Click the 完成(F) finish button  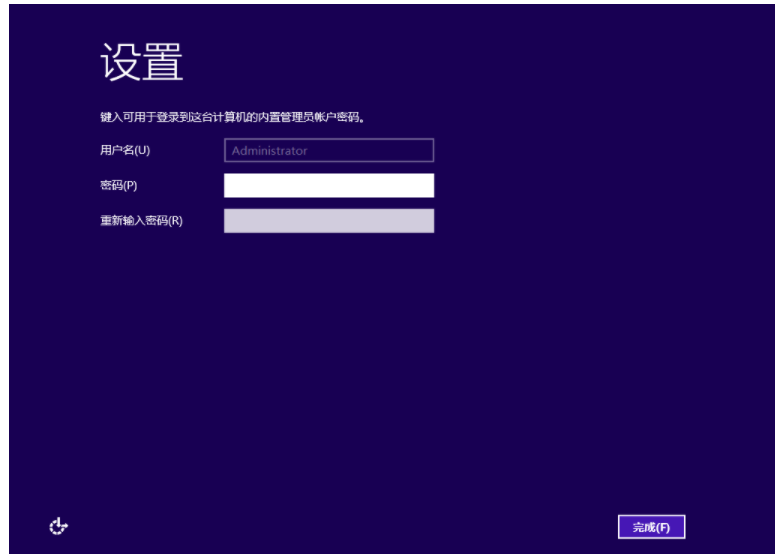coord(651,527)
